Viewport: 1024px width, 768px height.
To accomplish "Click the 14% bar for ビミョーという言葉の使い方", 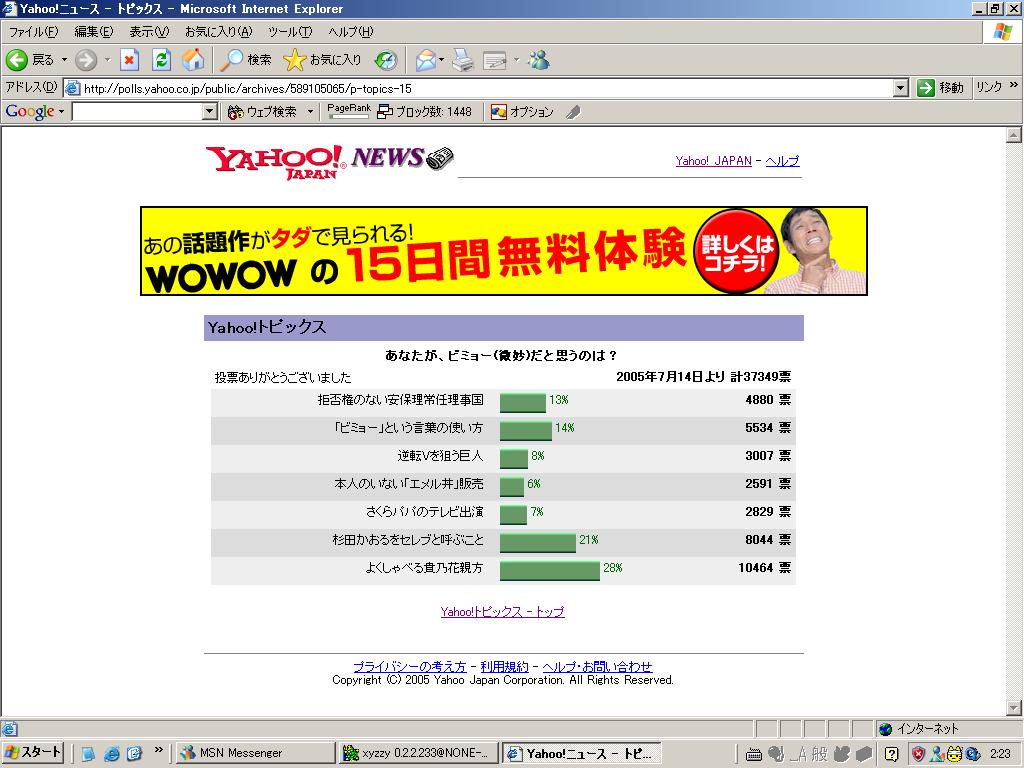I will tap(526, 430).
